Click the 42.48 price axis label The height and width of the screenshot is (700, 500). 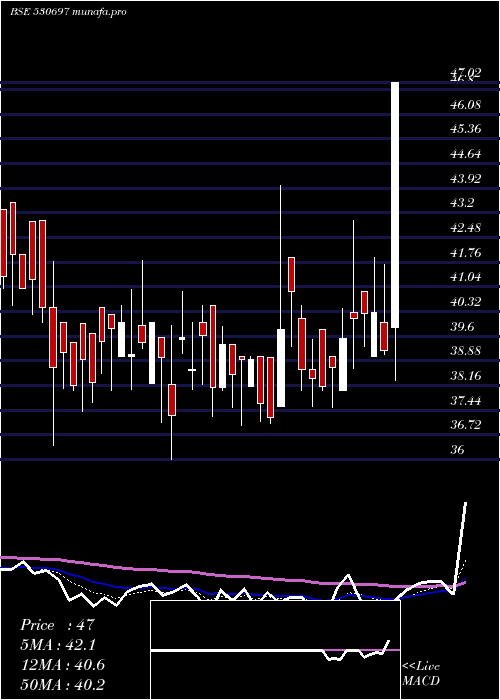465,228
